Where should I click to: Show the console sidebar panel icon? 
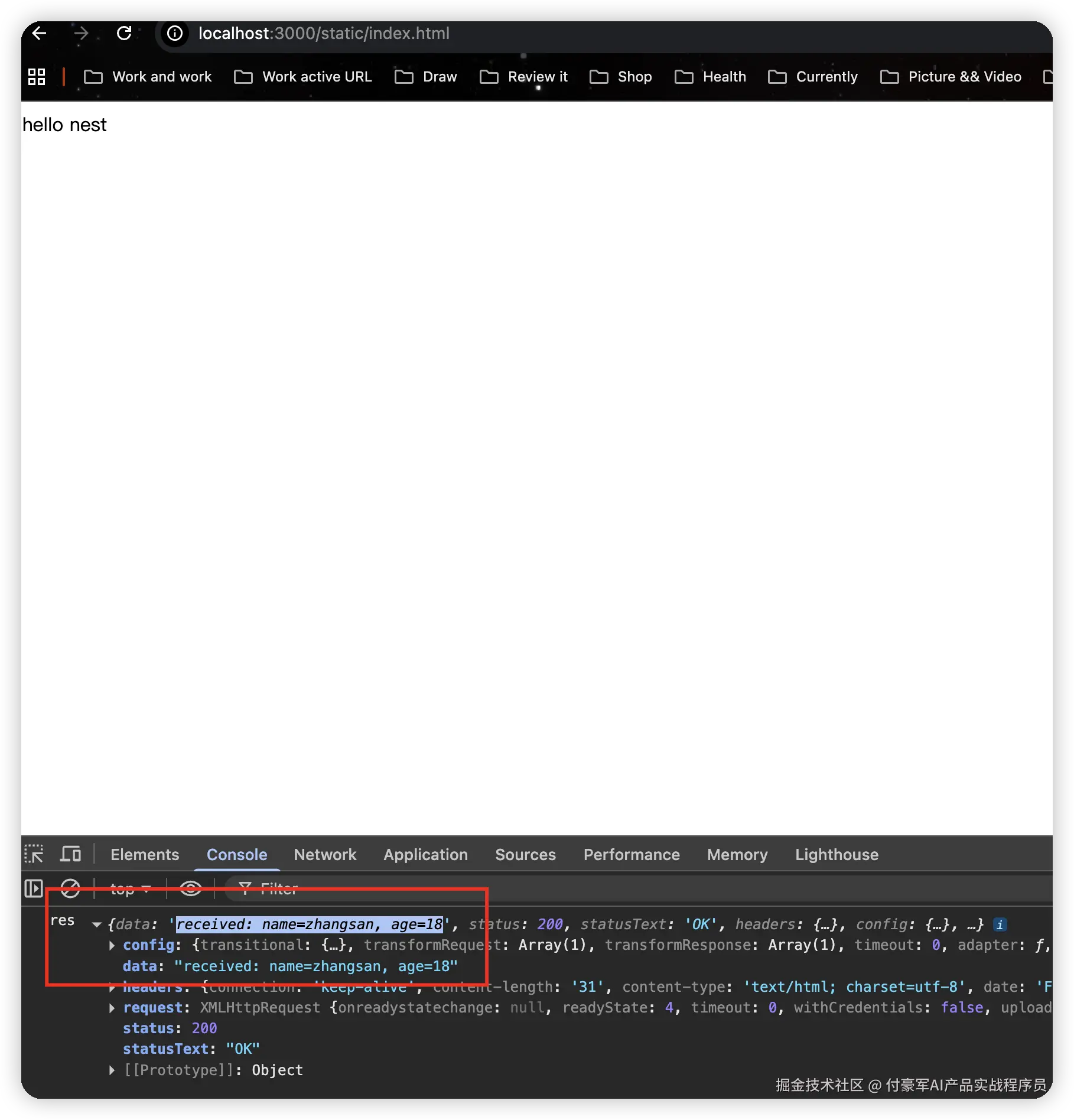click(34, 888)
